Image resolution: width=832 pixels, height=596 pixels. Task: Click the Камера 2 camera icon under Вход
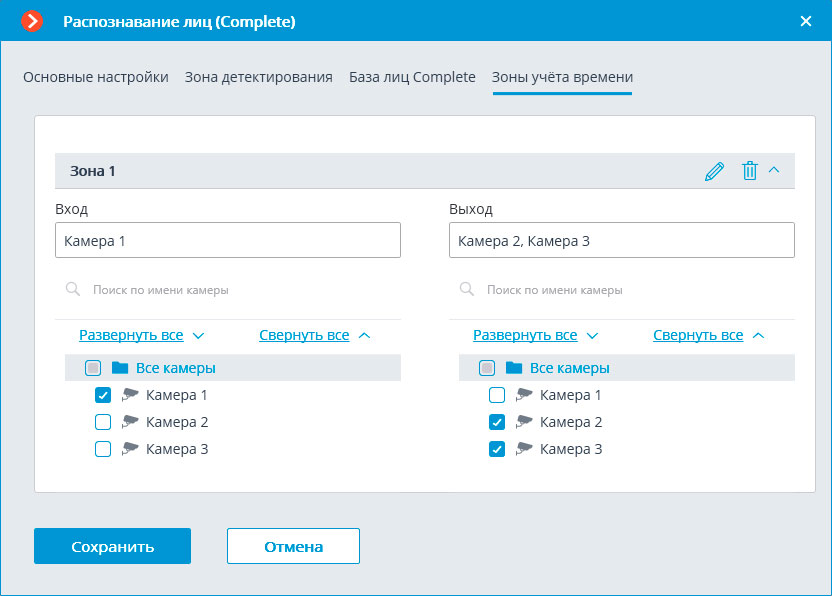click(130, 422)
